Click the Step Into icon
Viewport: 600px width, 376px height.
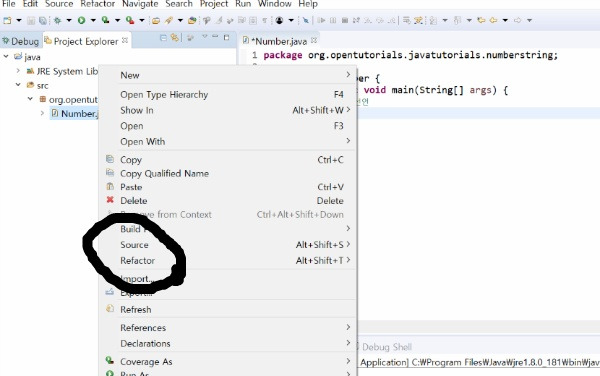[x=368, y=20]
